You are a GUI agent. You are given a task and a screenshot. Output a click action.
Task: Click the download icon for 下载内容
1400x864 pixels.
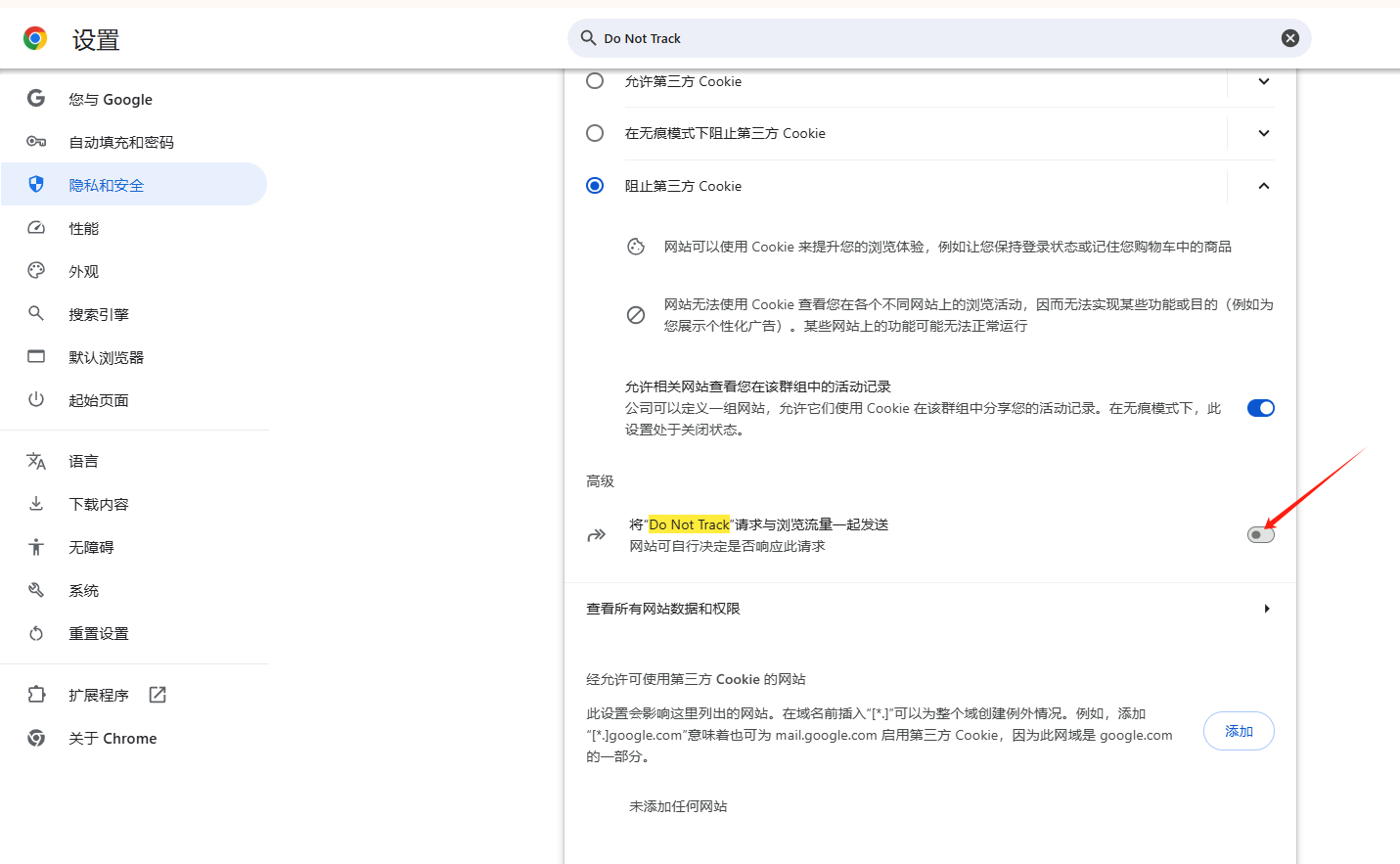point(36,504)
